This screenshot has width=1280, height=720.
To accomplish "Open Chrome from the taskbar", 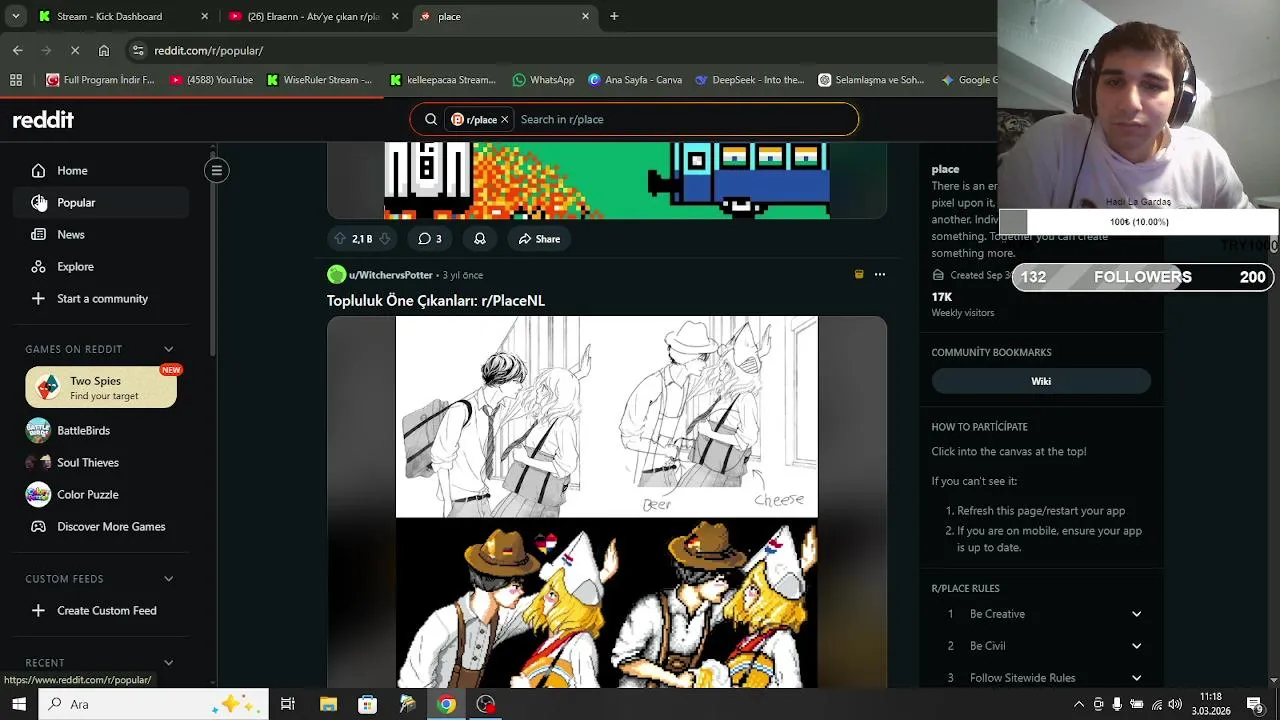I will click(x=446, y=705).
